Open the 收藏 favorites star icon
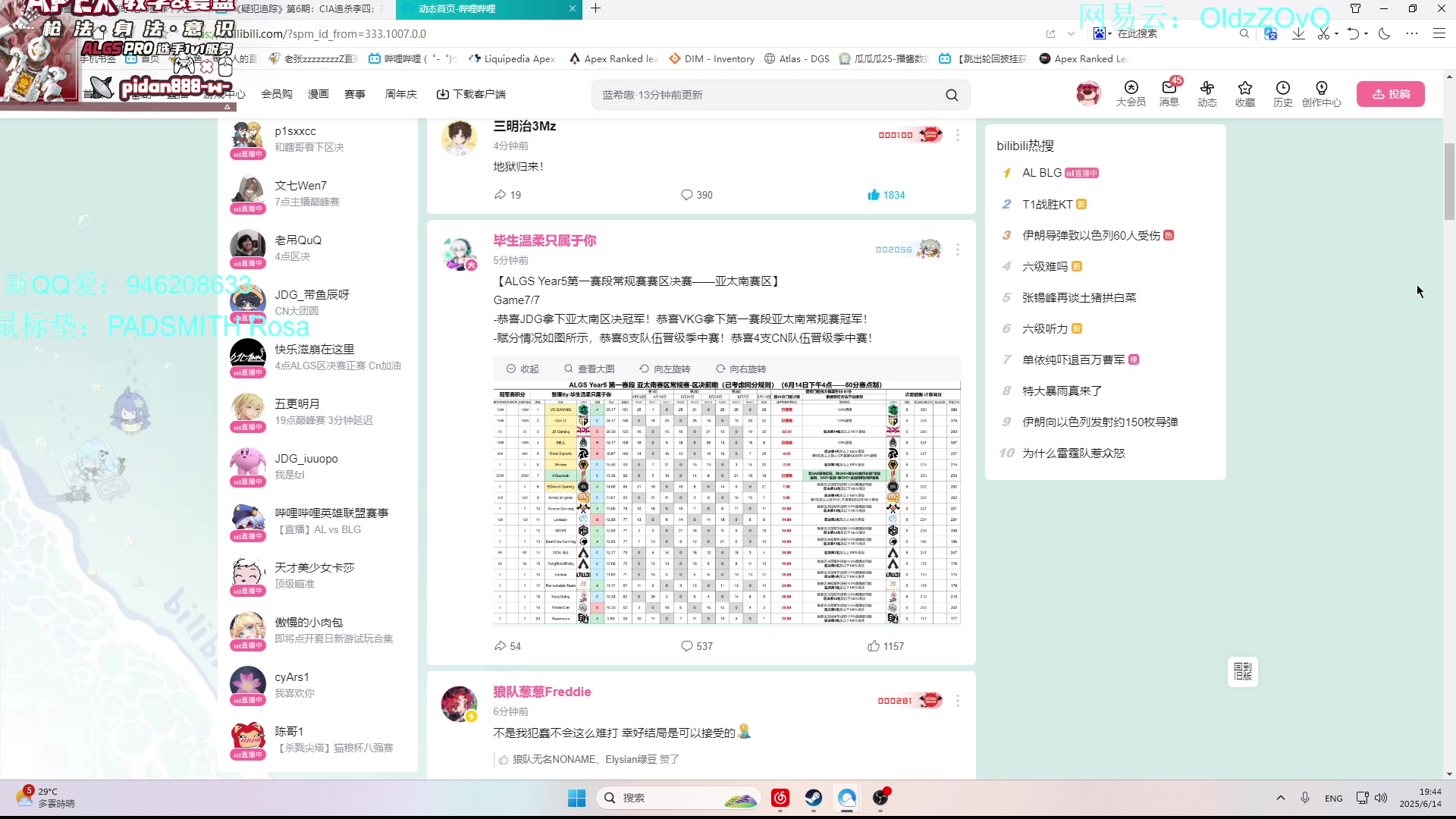Screen dimensions: 1456x819 pos(1244,94)
